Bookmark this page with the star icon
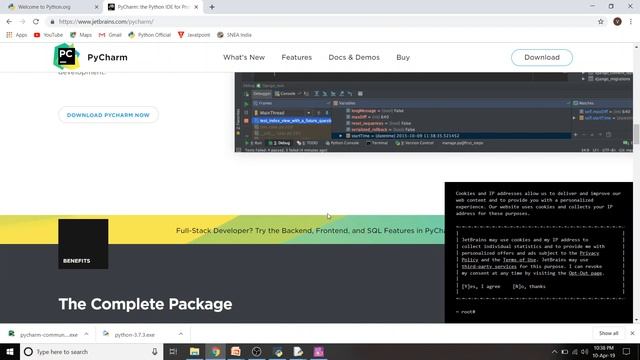Viewport: 640px width, 360px height. [x=600, y=22]
